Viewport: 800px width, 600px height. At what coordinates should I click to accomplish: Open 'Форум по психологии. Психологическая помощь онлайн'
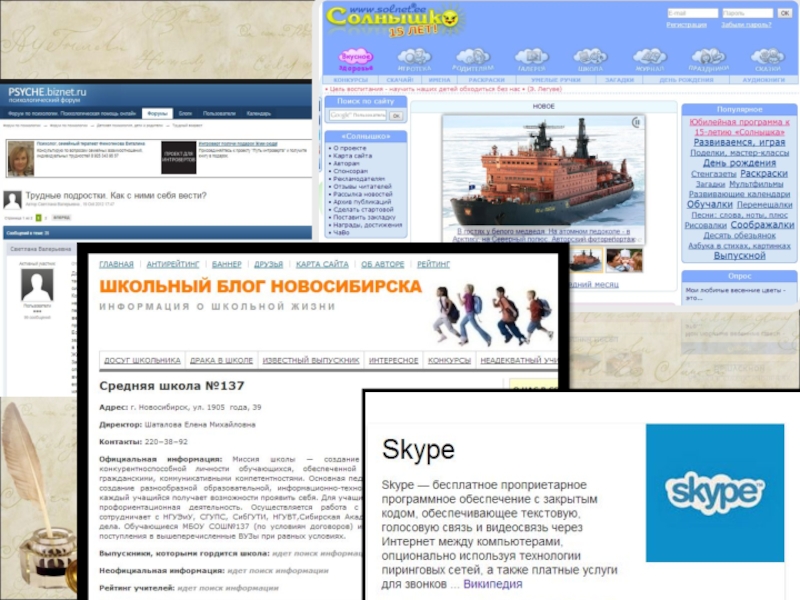(72, 113)
